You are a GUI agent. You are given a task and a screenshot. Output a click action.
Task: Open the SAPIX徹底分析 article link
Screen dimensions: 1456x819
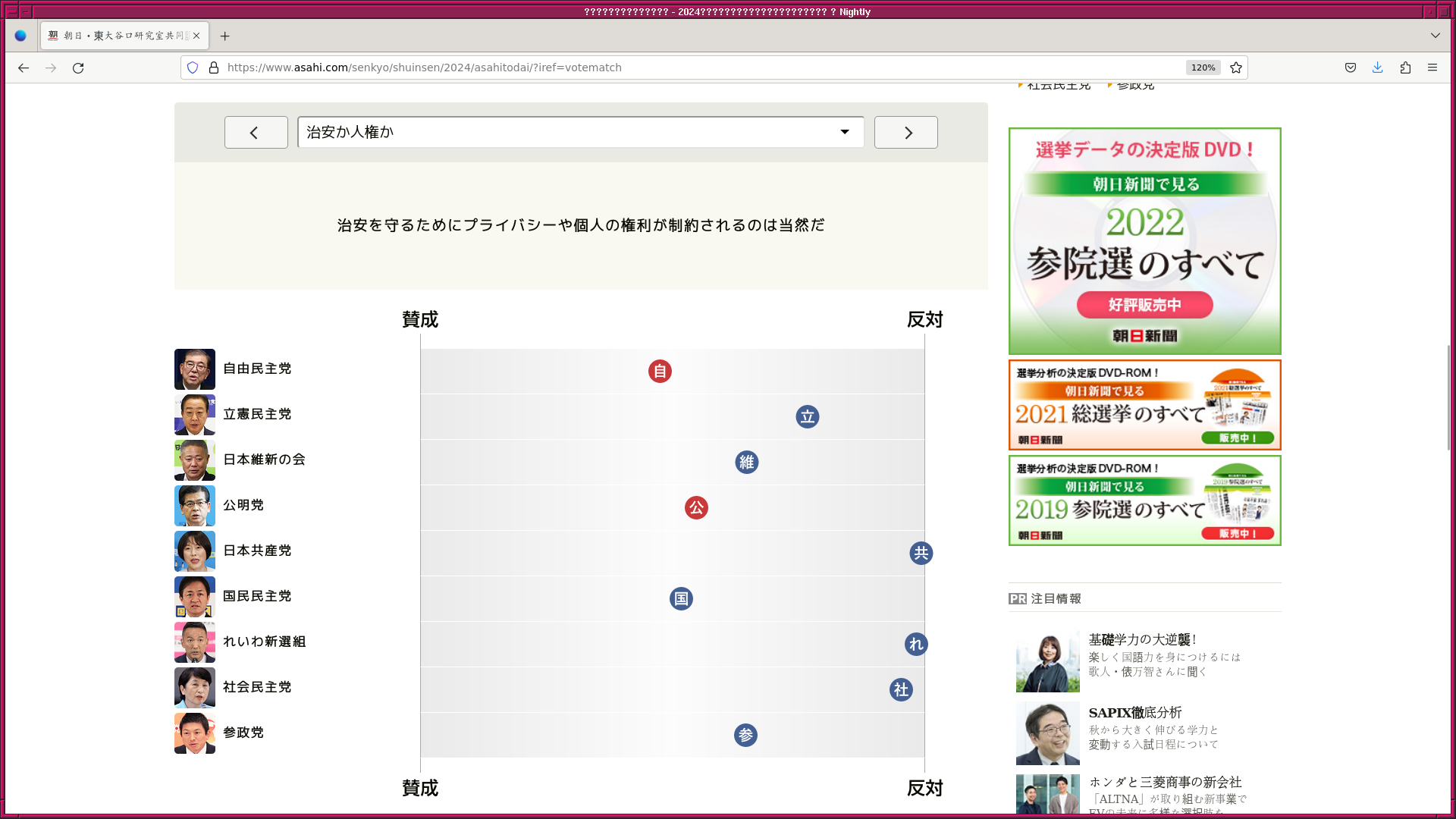(x=1134, y=713)
